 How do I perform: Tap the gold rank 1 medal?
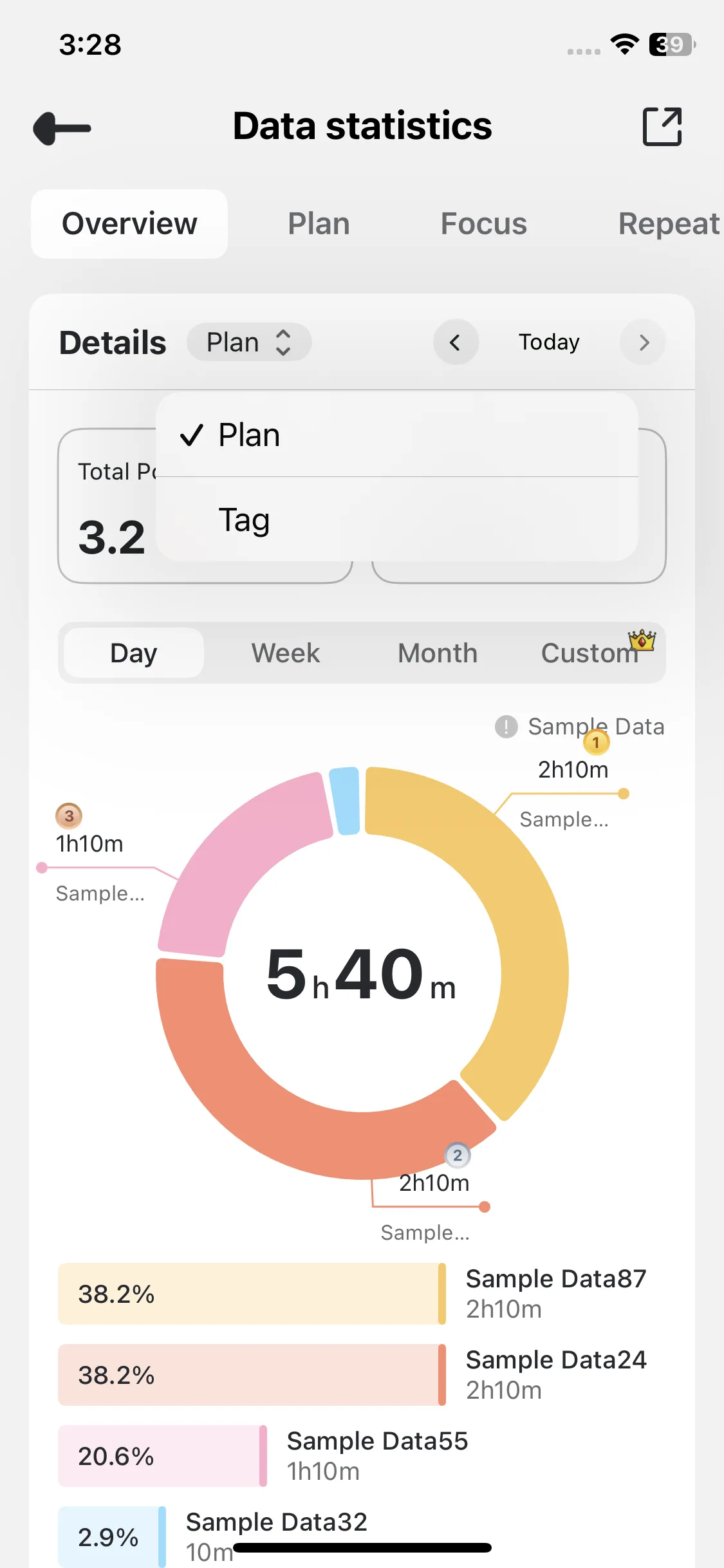[x=596, y=743]
